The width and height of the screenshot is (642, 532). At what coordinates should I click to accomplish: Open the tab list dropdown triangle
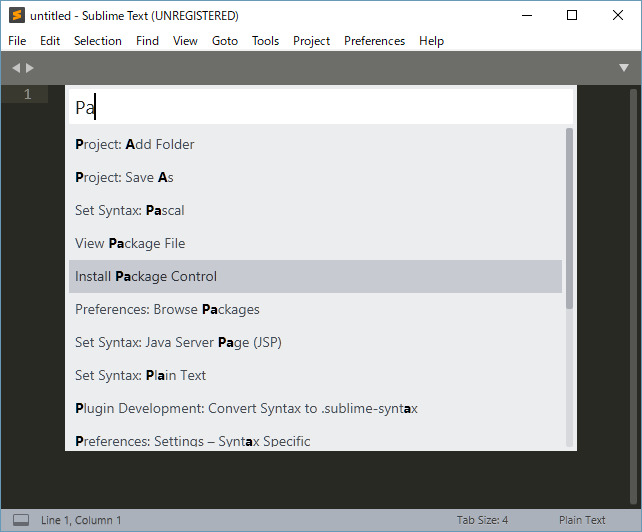pyautogui.click(x=624, y=68)
